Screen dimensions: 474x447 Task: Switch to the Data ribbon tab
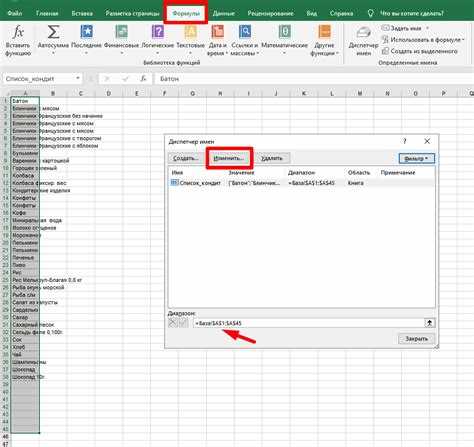point(224,13)
